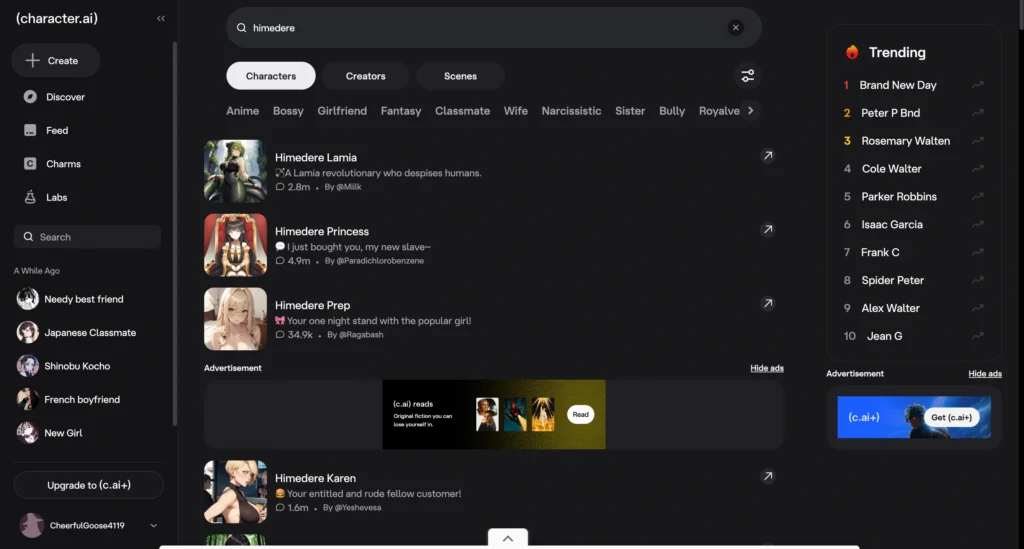Viewport: 1024px width, 549px height.
Task: Open Himedere Lamia character thumbnail
Action: click(235, 171)
